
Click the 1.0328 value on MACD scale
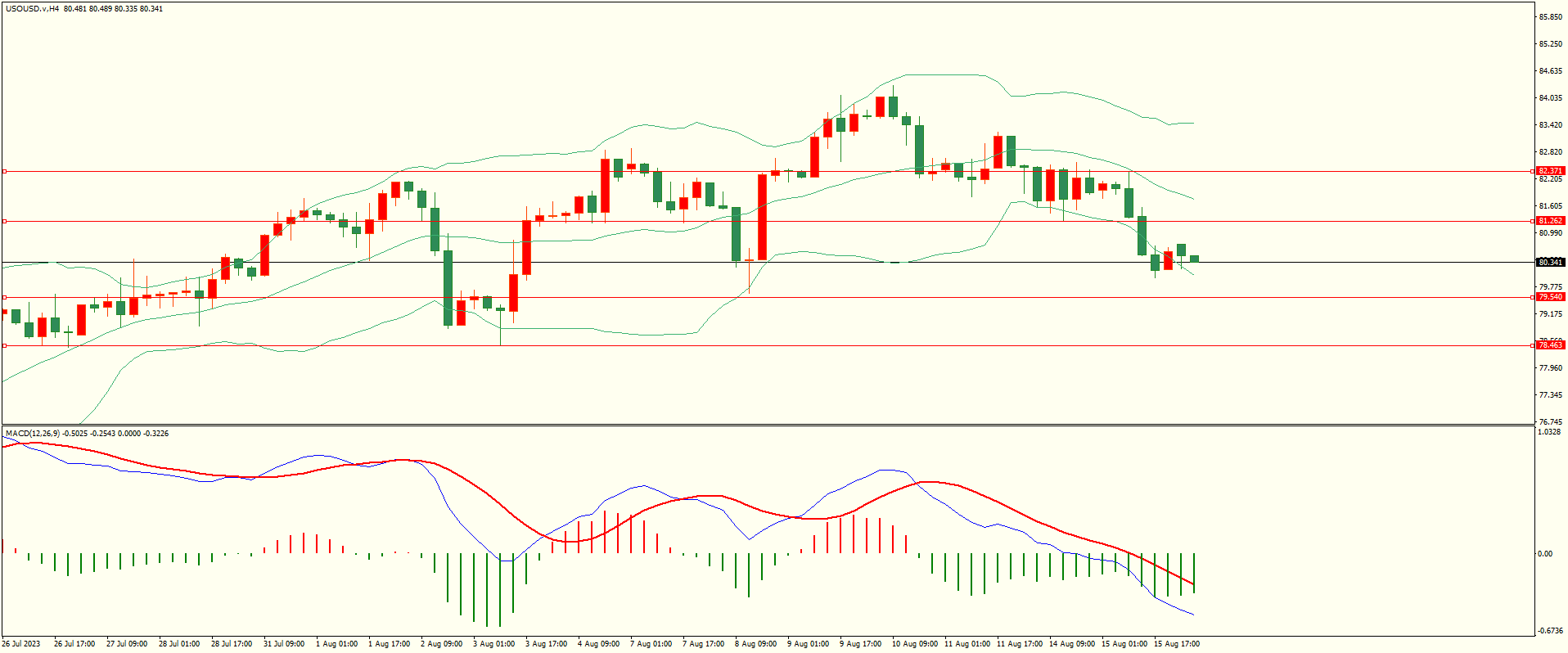[x=1549, y=432]
